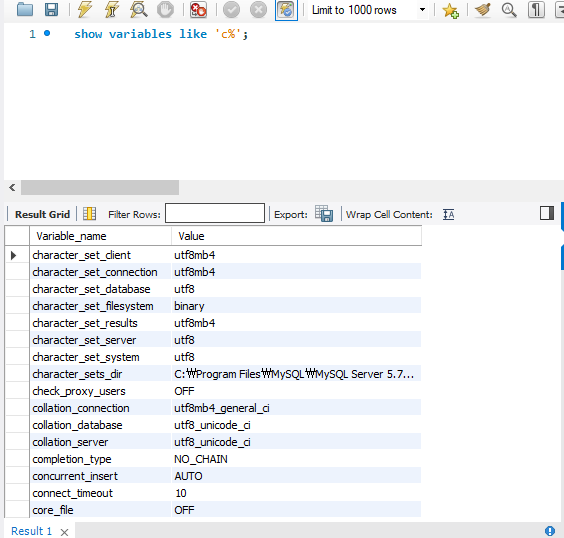Add query to favorites star icon
This screenshot has width=564, height=538.
click(450, 10)
